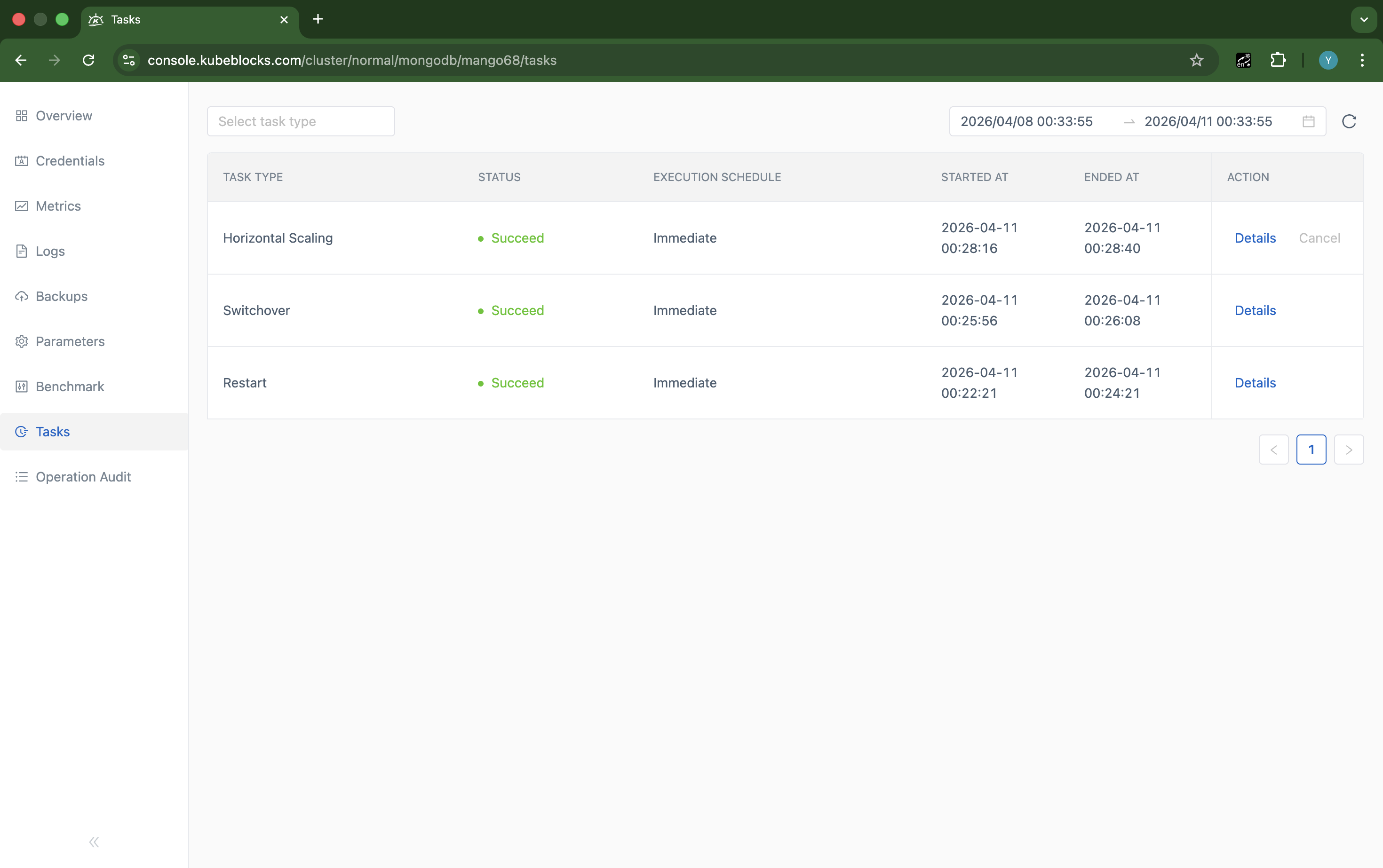Go to next page of tasks
The height and width of the screenshot is (868, 1383).
[1349, 450]
